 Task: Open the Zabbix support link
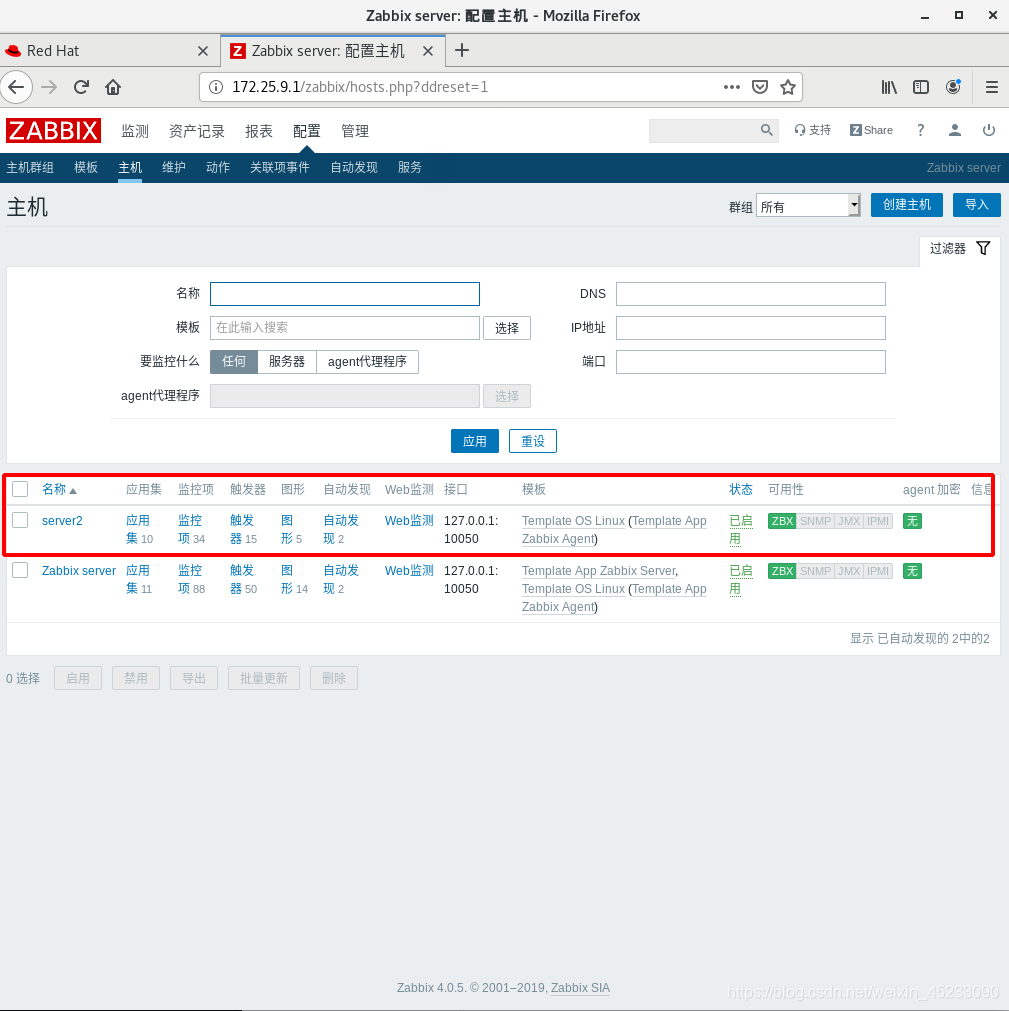pyautogui.click(x=812, y=130)
